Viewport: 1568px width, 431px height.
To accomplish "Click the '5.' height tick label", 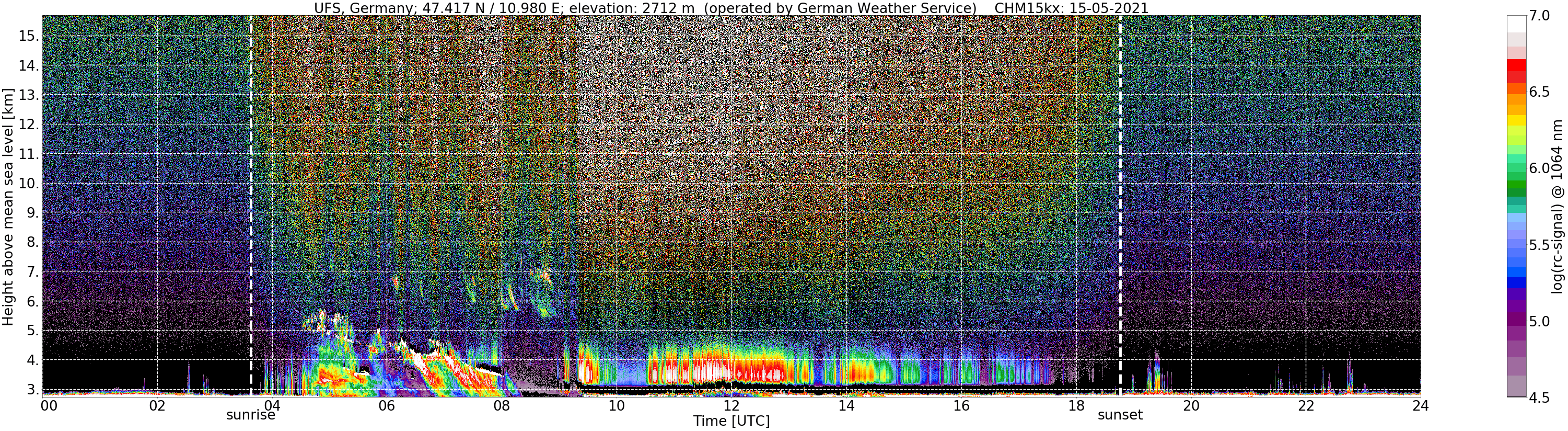I will [x=33, y=331].
